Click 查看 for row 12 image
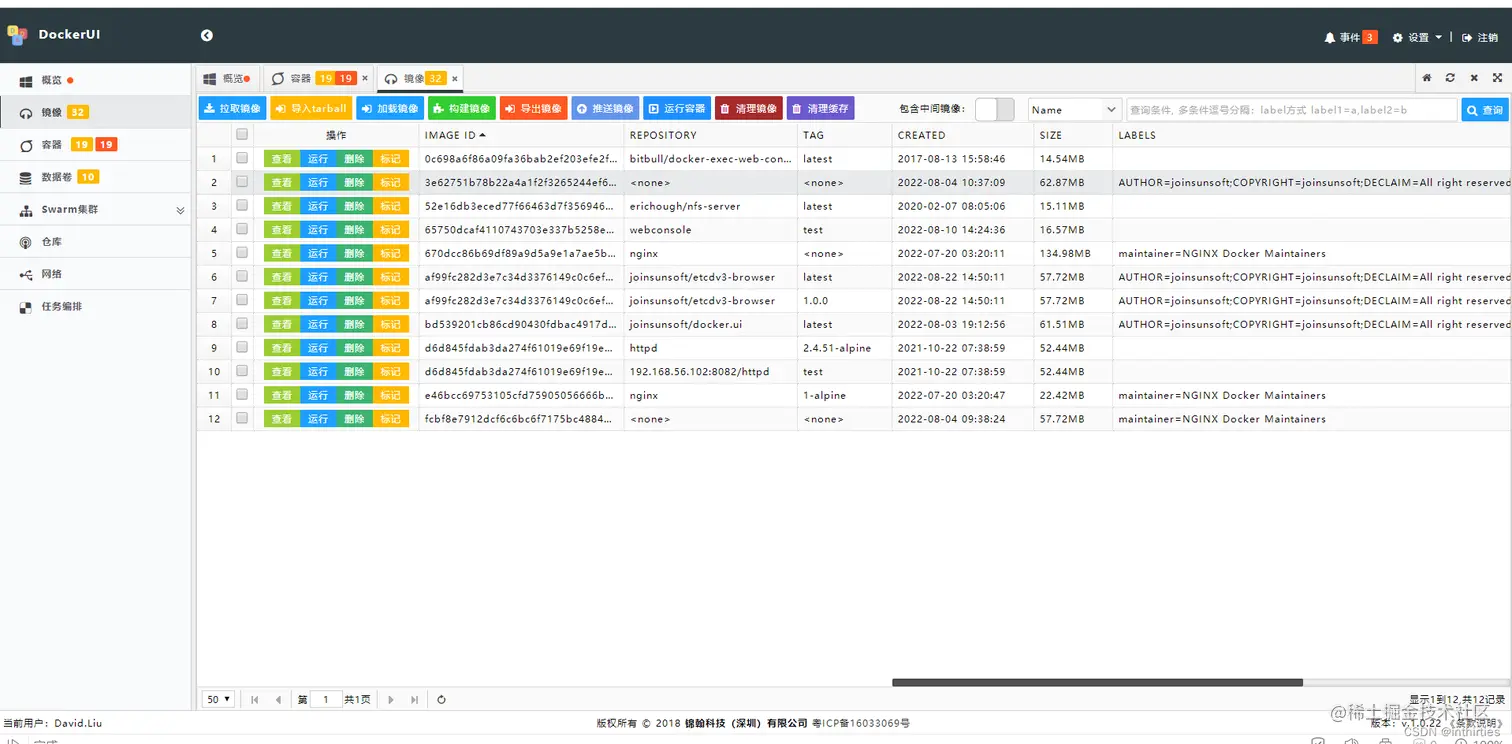The height and width of the screenshot is (744, 1512). (282, 419)
